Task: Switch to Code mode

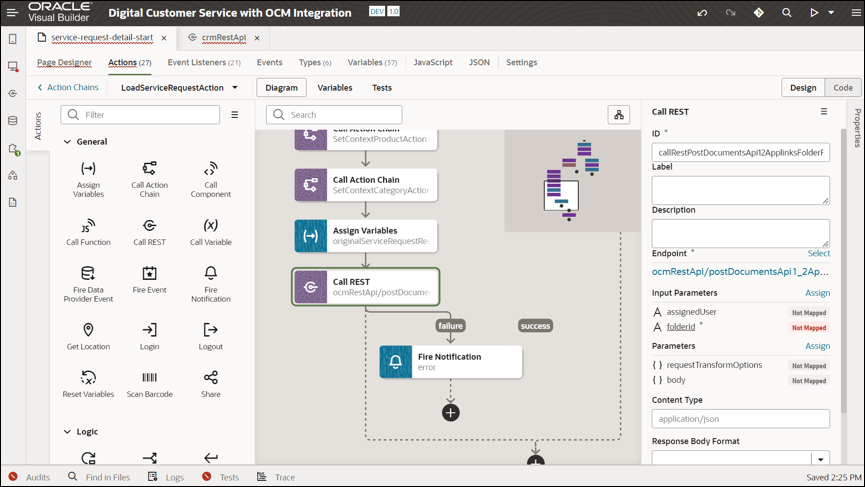Action: click(x=843, y=88)
